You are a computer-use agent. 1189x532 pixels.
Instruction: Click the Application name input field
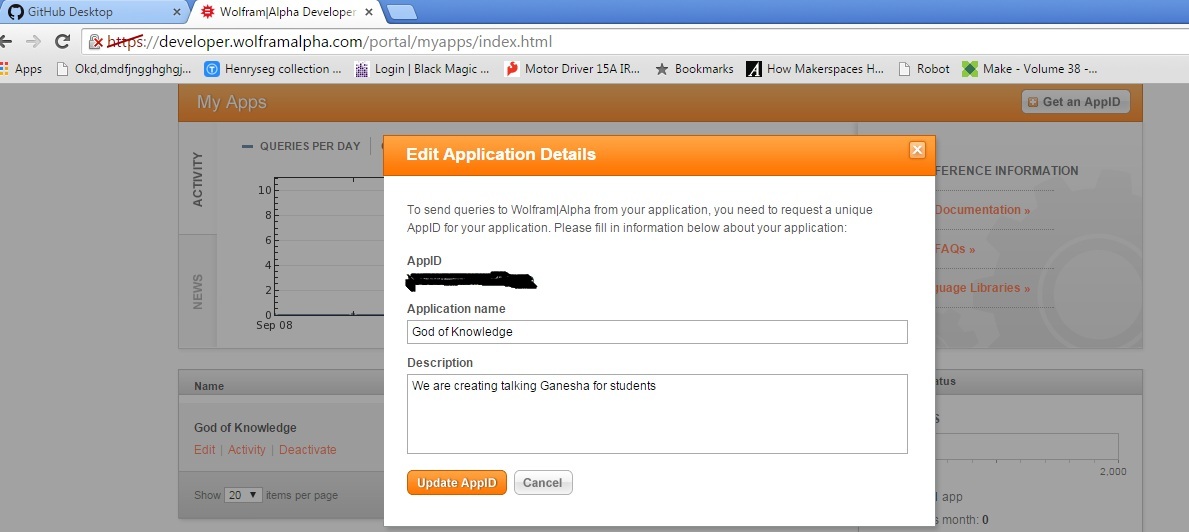tap(657, 332)
